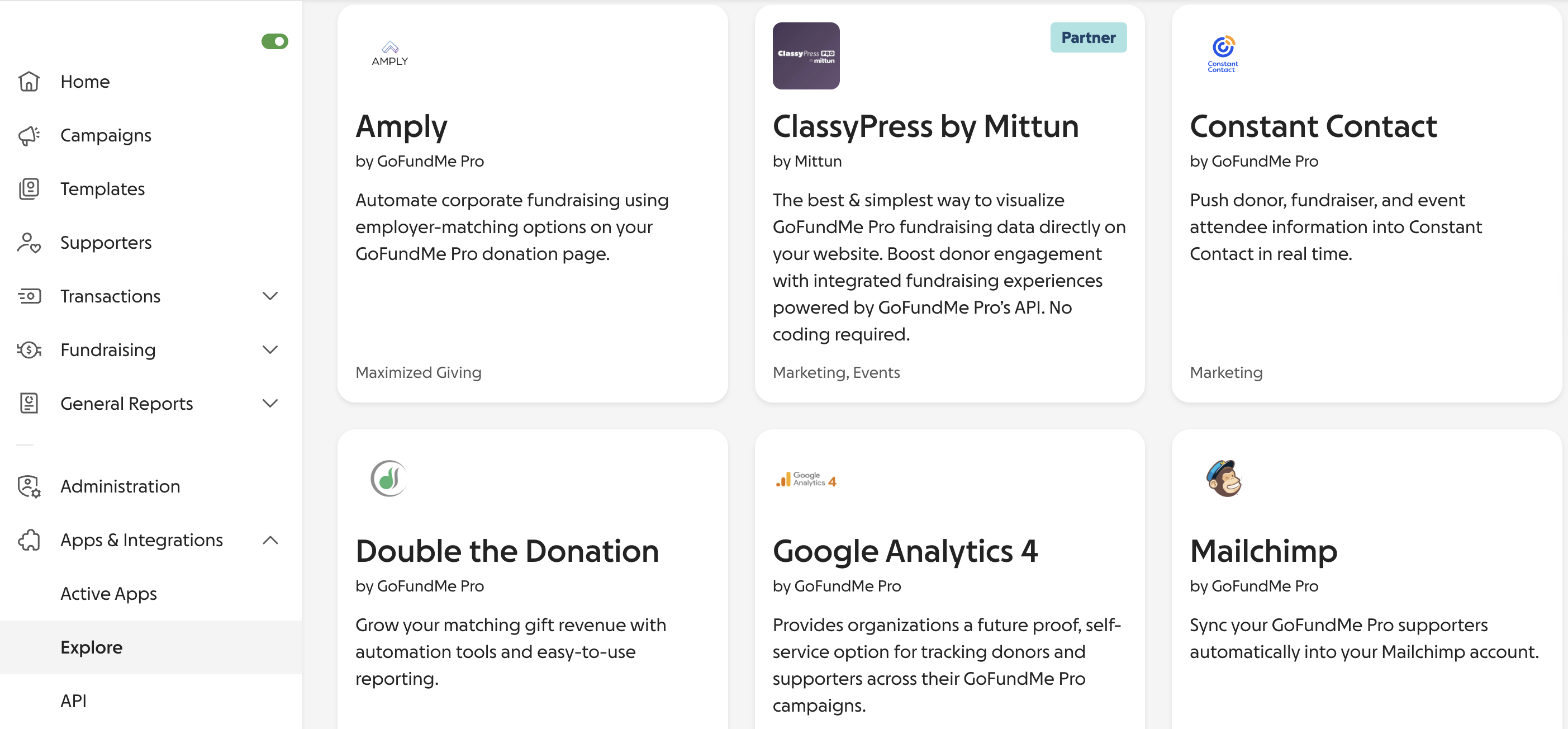Click the Campaigns megaphone icon
1568x729 pixels.
28,135
